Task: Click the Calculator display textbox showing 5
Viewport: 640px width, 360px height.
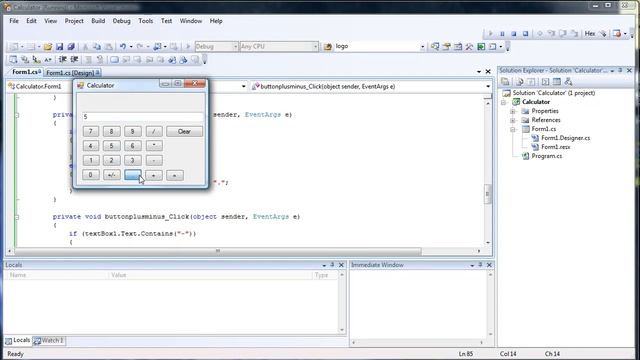Action: [142, 117]
